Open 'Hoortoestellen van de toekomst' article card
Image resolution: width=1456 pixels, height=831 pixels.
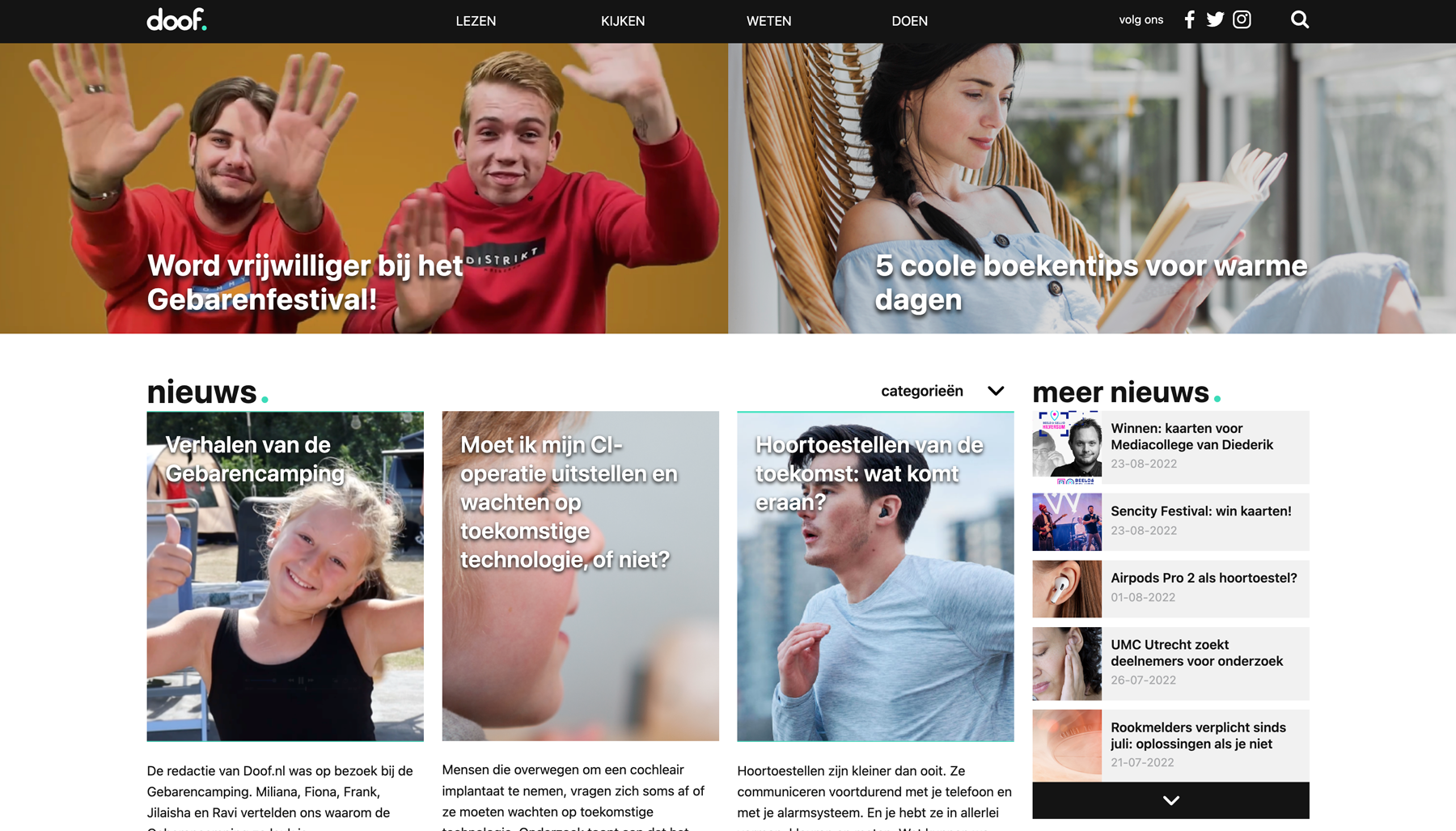(x=875, y=576)
